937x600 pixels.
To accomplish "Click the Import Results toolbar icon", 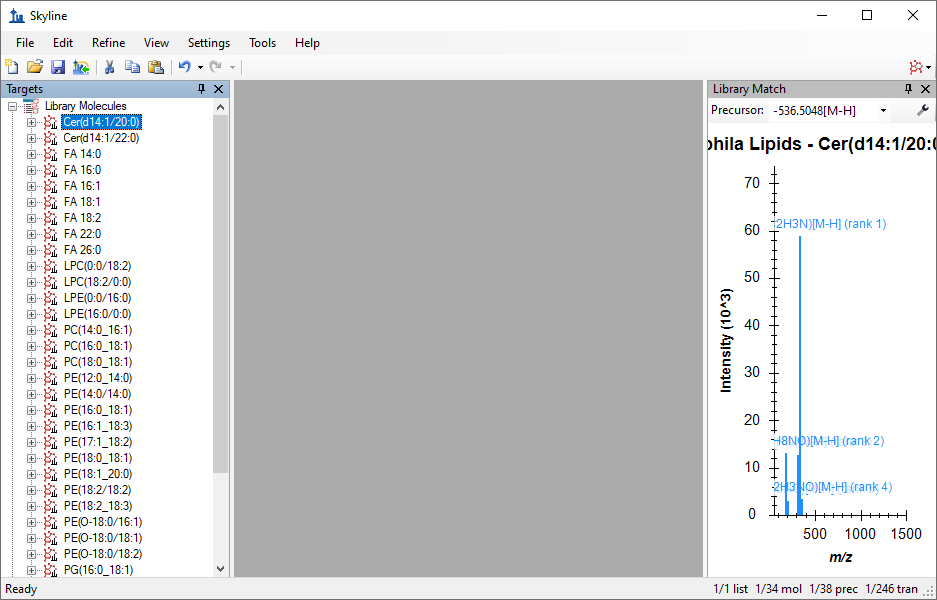I will coord(81,67).
